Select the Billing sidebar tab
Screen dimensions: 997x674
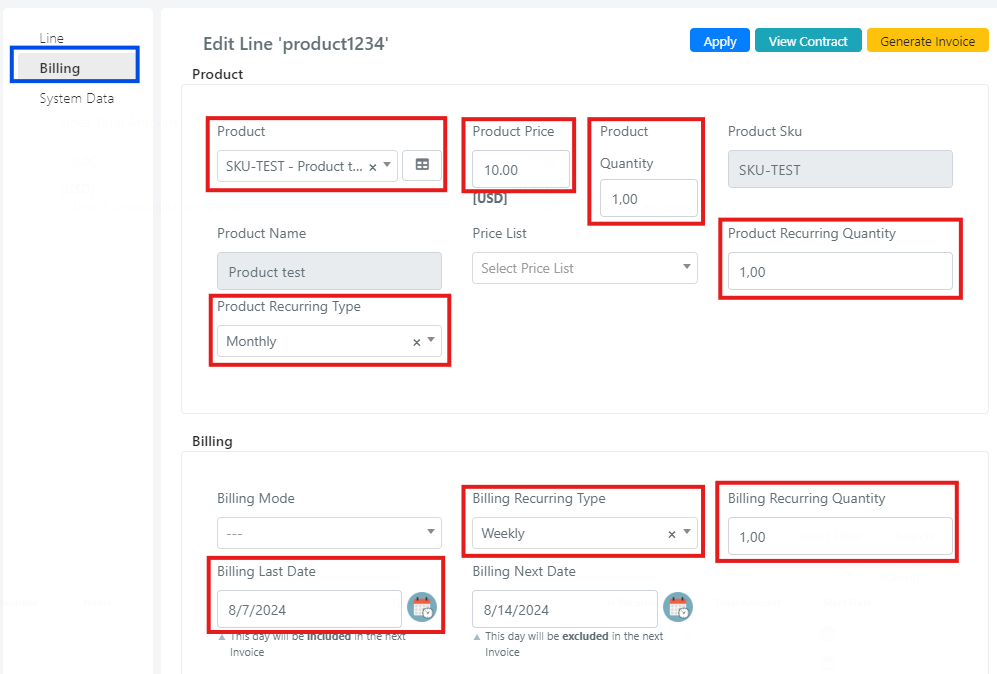75,67
